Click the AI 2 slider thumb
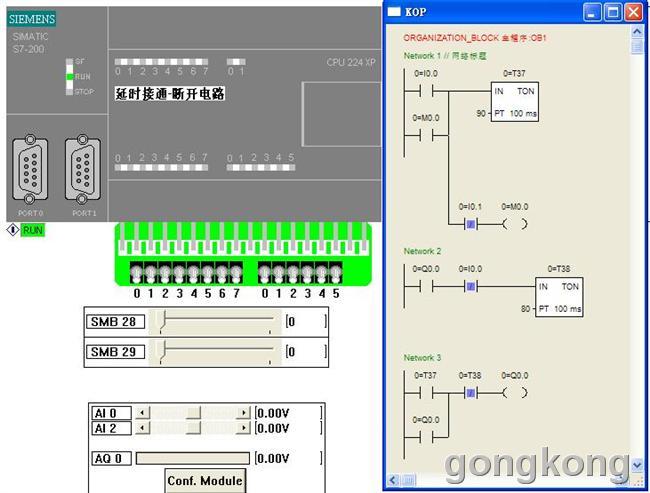 click(x=193, y=428)
